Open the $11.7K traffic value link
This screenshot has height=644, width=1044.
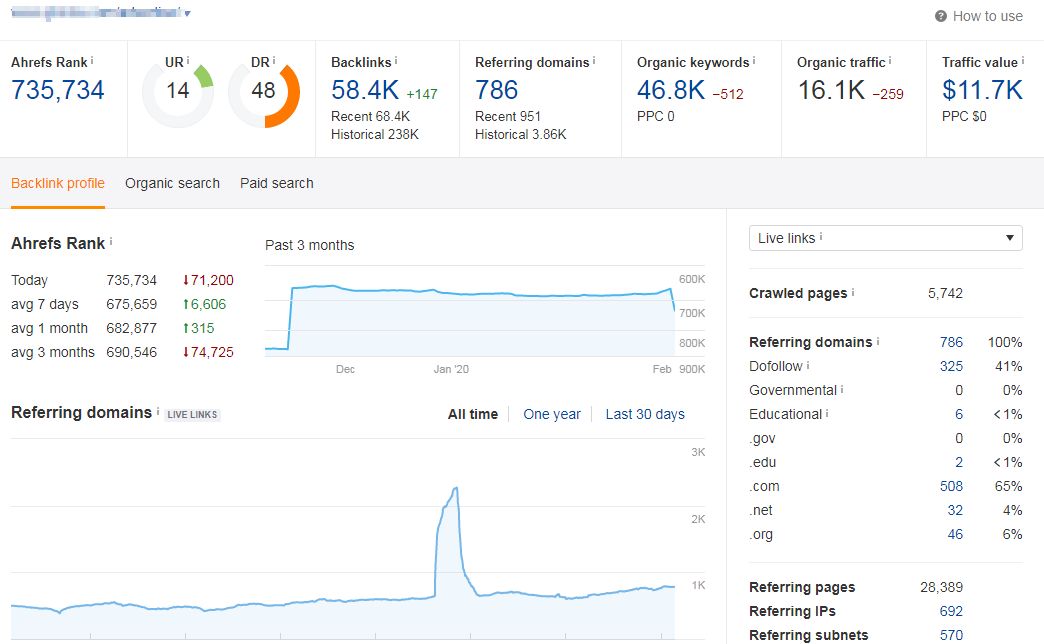pos(982,90)
